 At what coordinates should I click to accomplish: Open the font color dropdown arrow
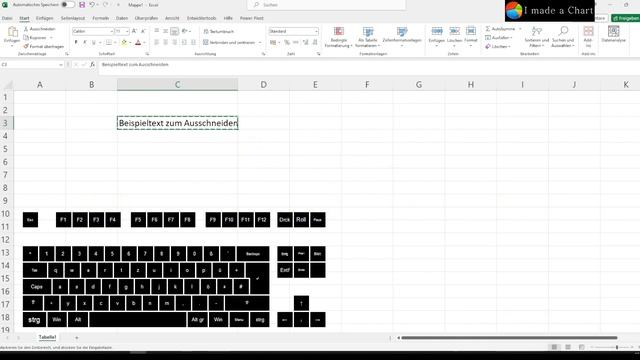[144, 42]
